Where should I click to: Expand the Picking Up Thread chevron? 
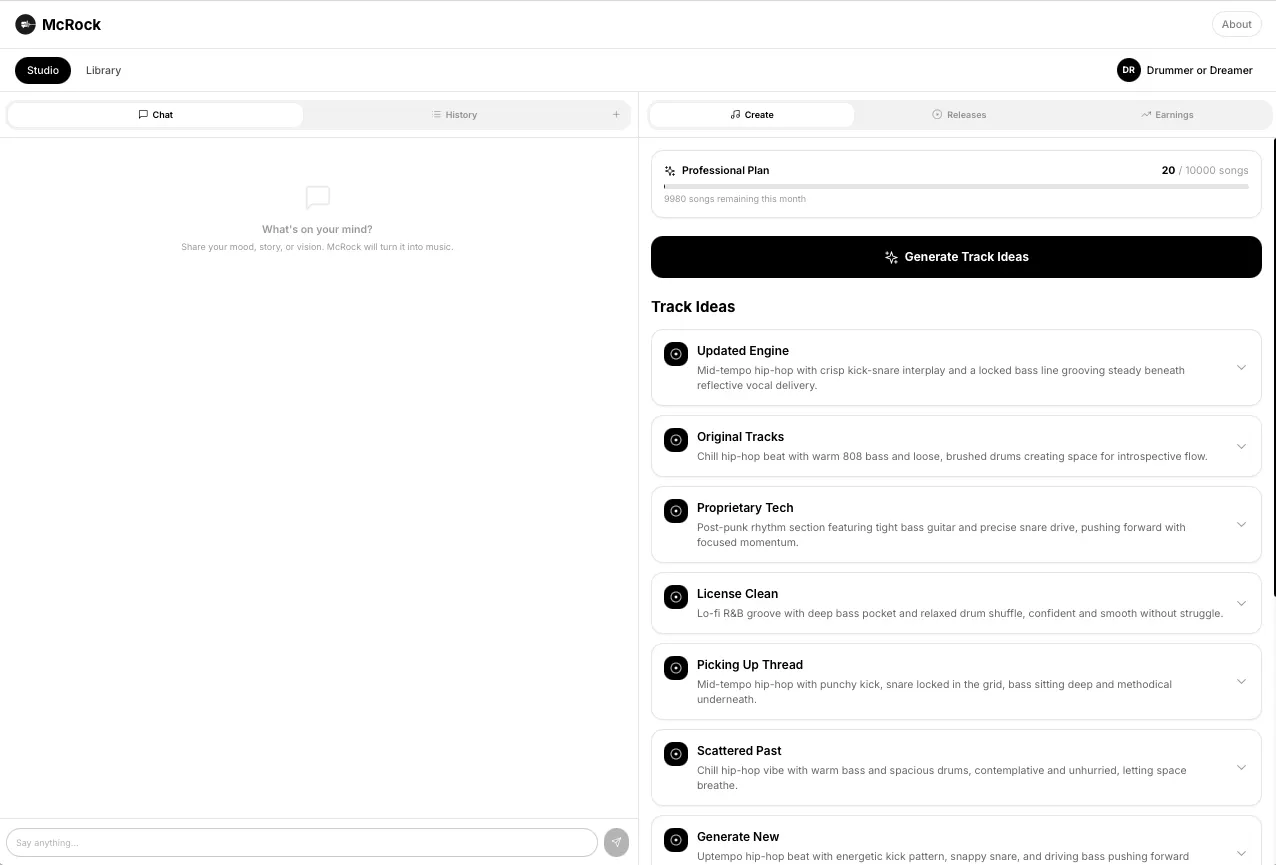1241,681
